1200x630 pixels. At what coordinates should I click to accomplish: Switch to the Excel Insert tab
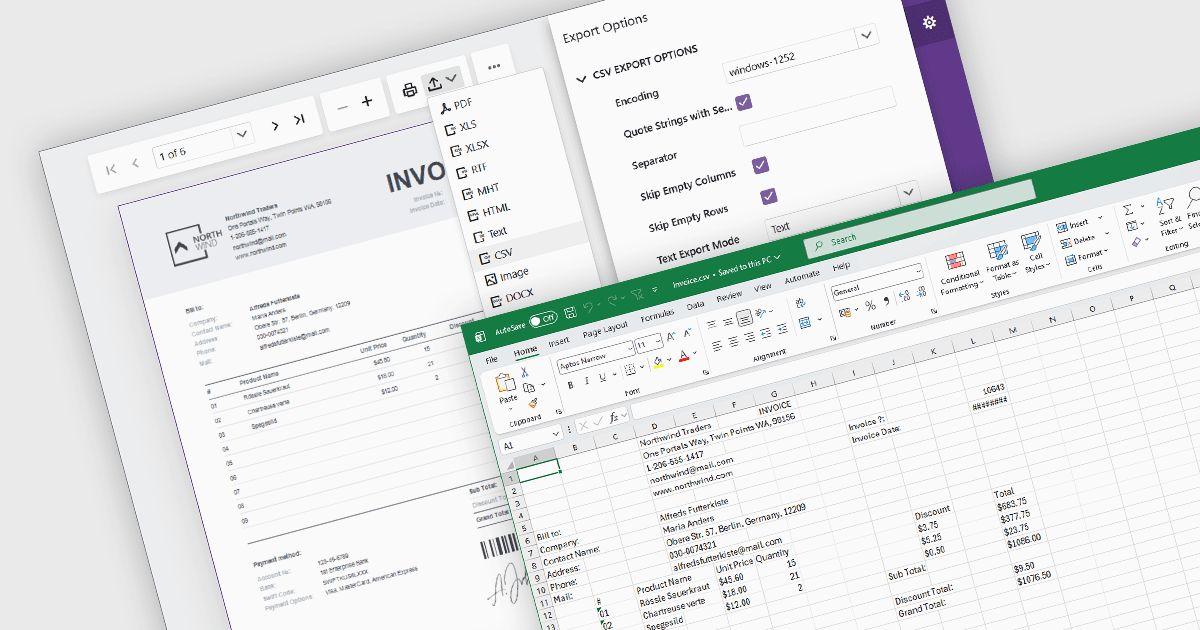tap(558, 342)
